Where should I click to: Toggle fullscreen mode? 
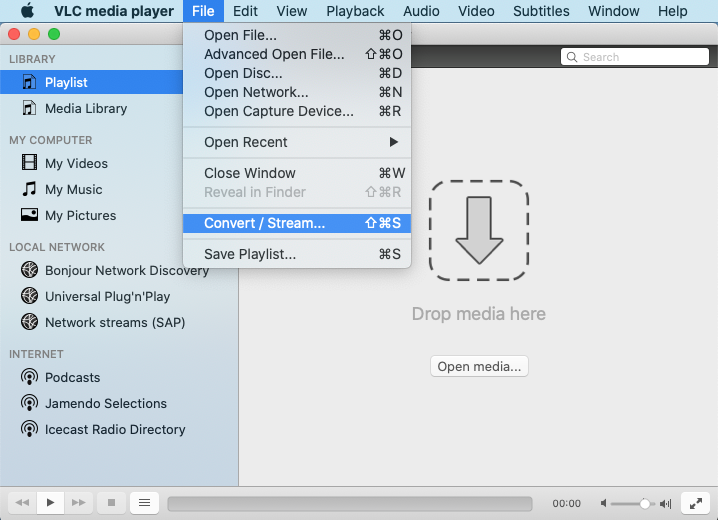696,504
